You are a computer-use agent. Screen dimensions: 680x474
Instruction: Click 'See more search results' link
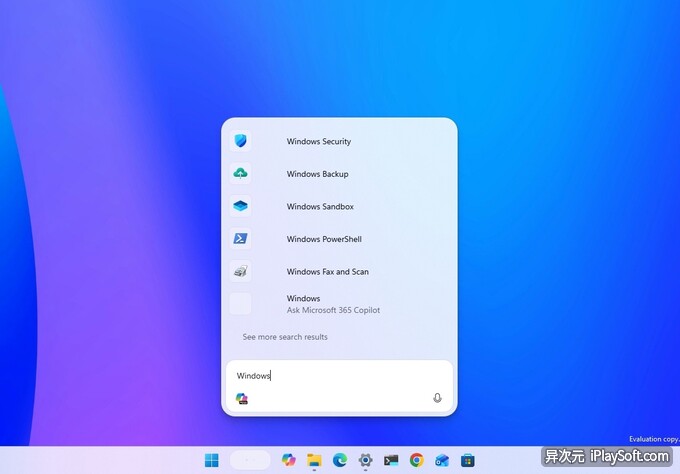pyautogui.click(x=285, y=337)
